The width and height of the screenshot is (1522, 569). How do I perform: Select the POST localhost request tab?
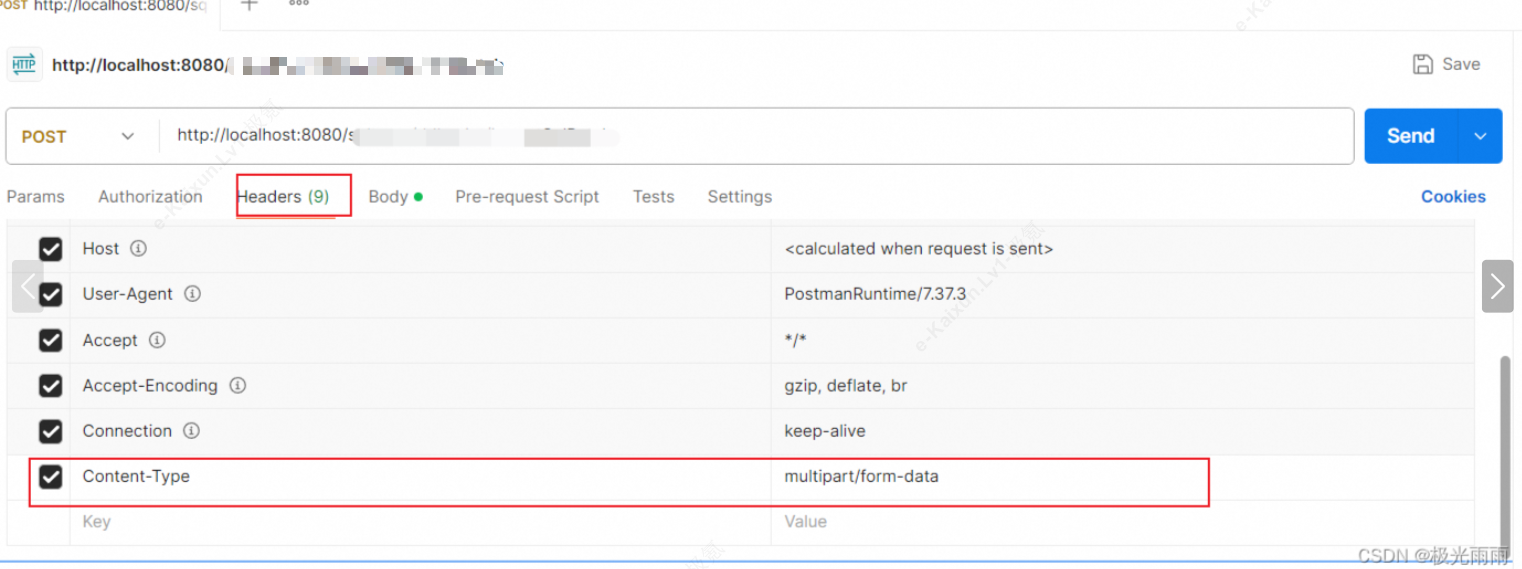tap(103, 6)
